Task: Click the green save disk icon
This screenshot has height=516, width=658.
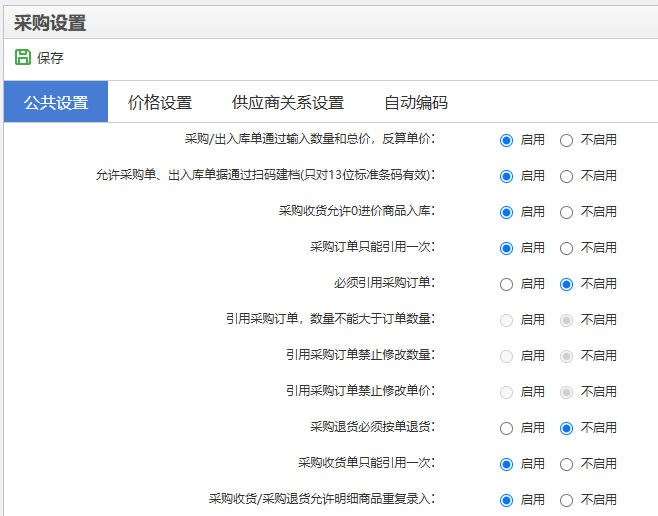Action: click(x=23, y=57)
